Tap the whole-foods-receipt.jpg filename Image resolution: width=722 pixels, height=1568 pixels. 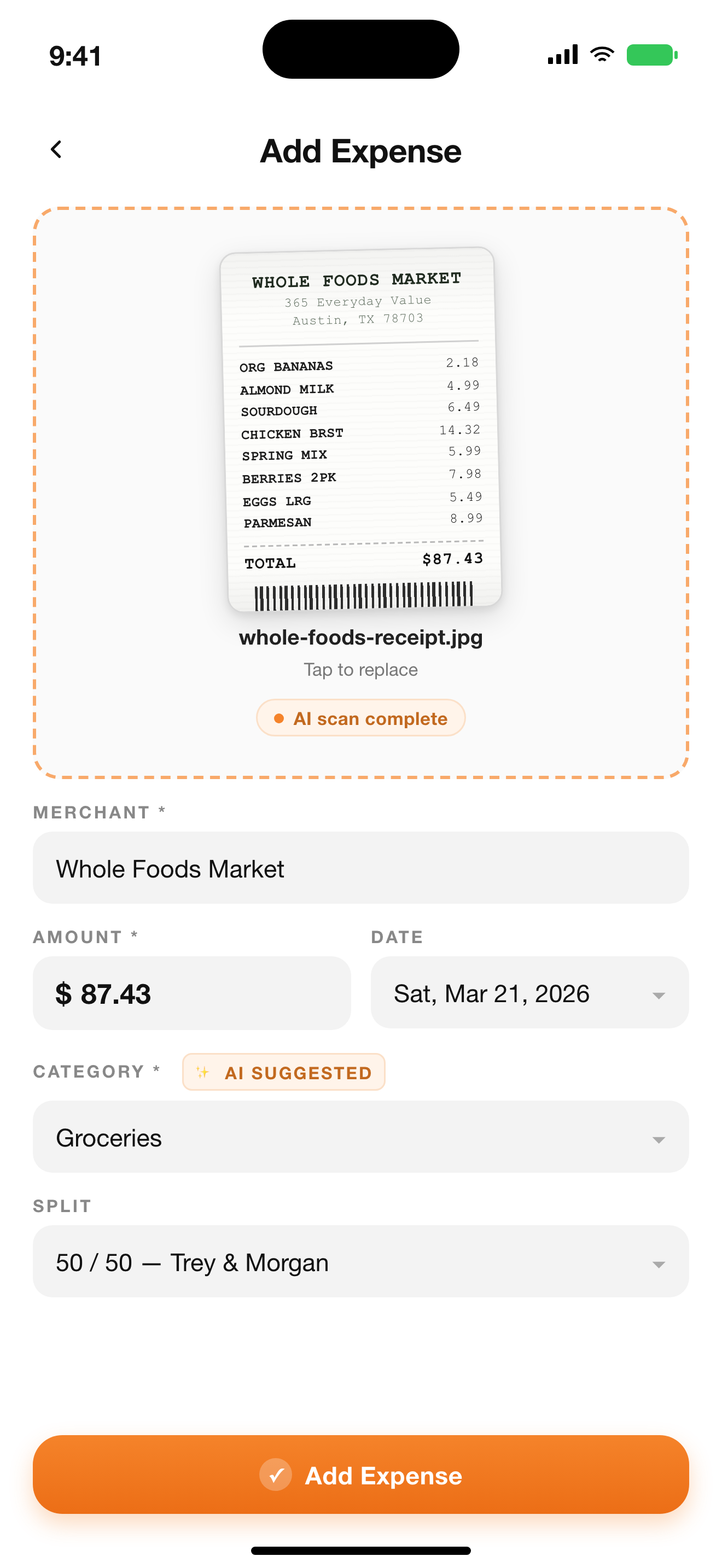point(360,637)
